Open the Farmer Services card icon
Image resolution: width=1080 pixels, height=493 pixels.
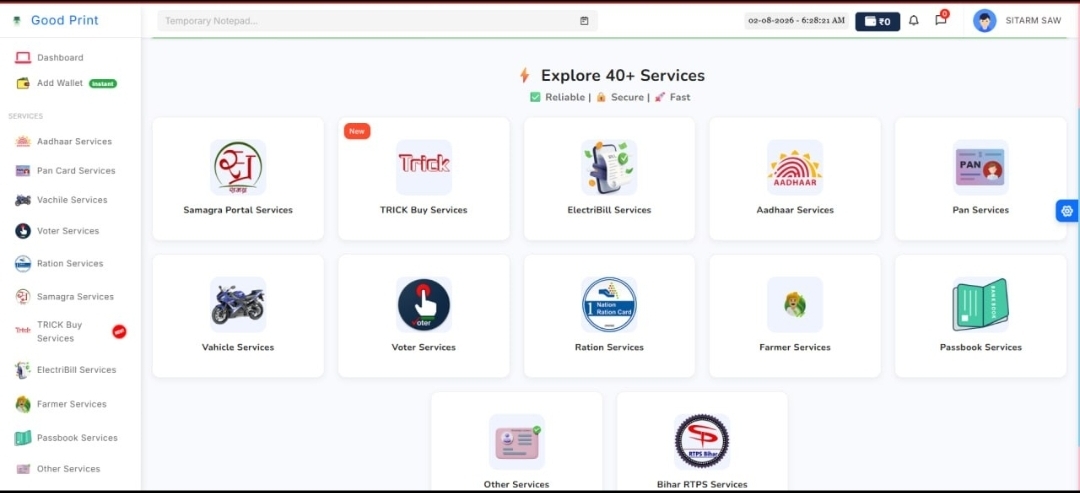tap(795, 304)
